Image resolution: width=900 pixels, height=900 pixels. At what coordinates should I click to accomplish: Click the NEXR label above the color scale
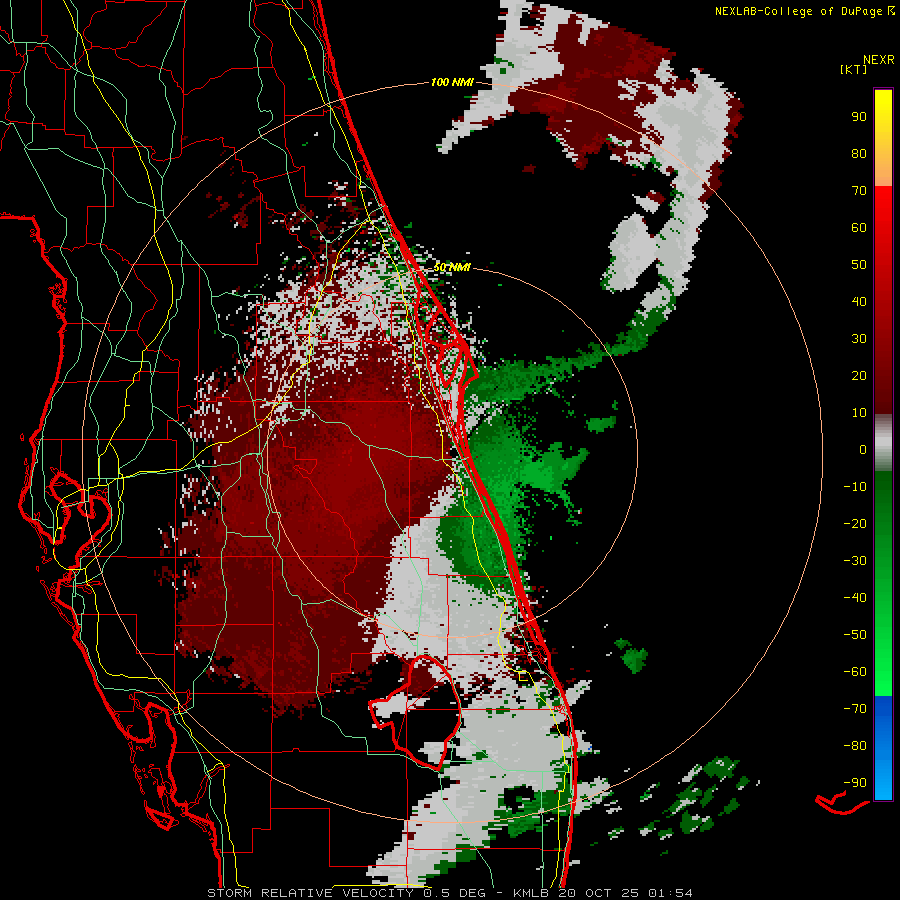point(878,60)
